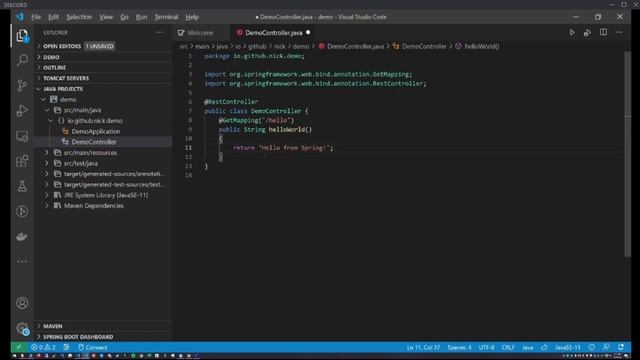Viewport: 640px width, 360px height.
Task: Open the Explorer view in the activity bar
Action: pos(22,36)
